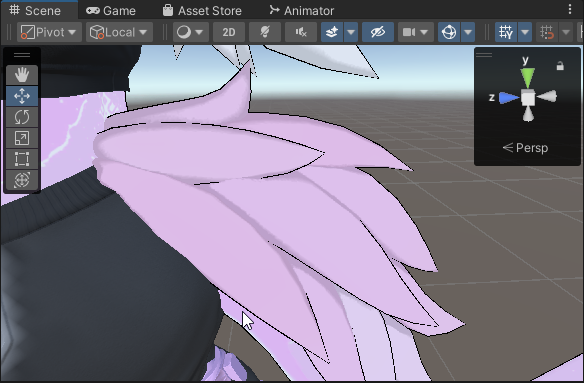Viewport: 584px width, 383px height.
Task: Open the tab options kebab menu
Action: (570, 10)
